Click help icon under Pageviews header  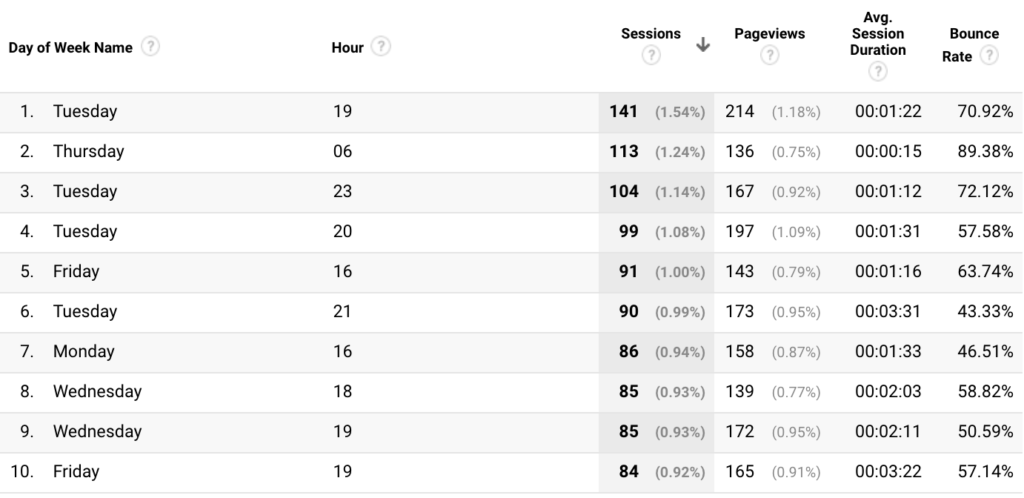click(769, 56)
